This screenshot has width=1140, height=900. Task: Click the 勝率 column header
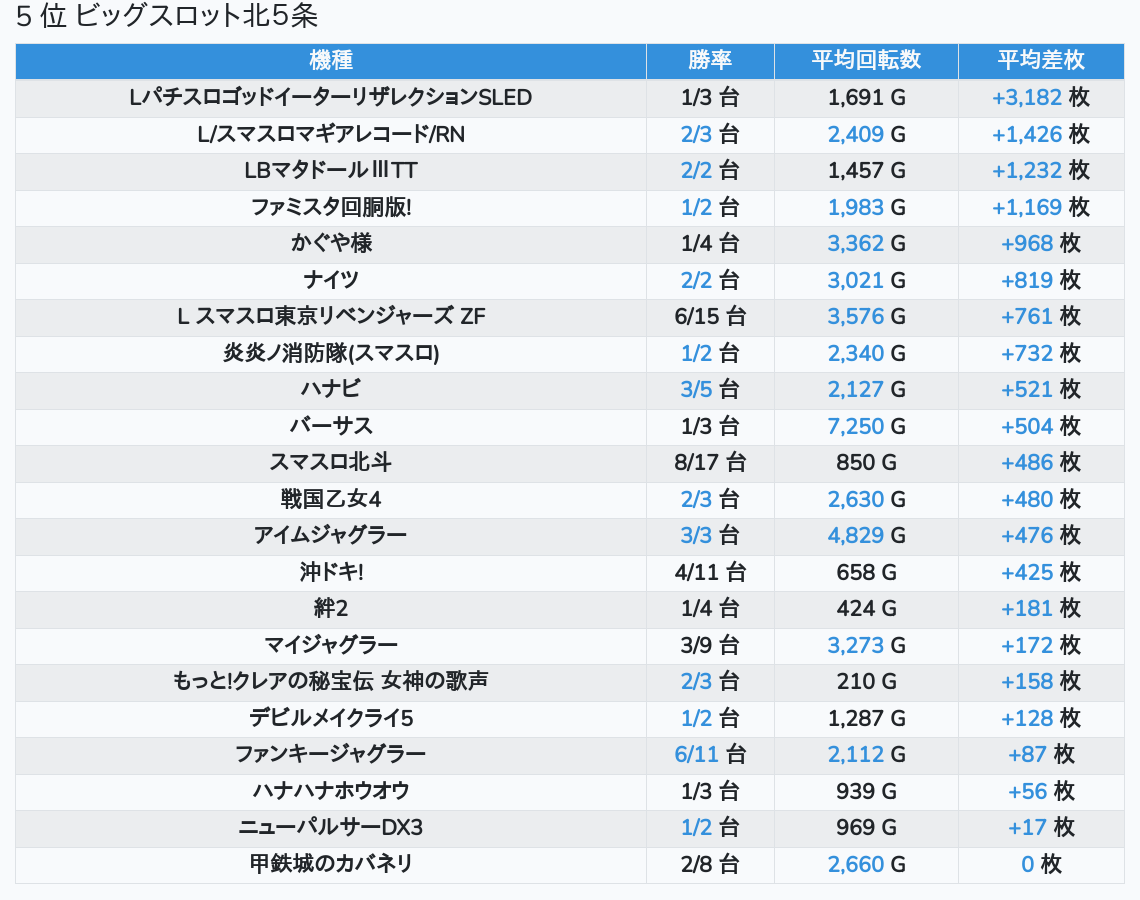710,60
